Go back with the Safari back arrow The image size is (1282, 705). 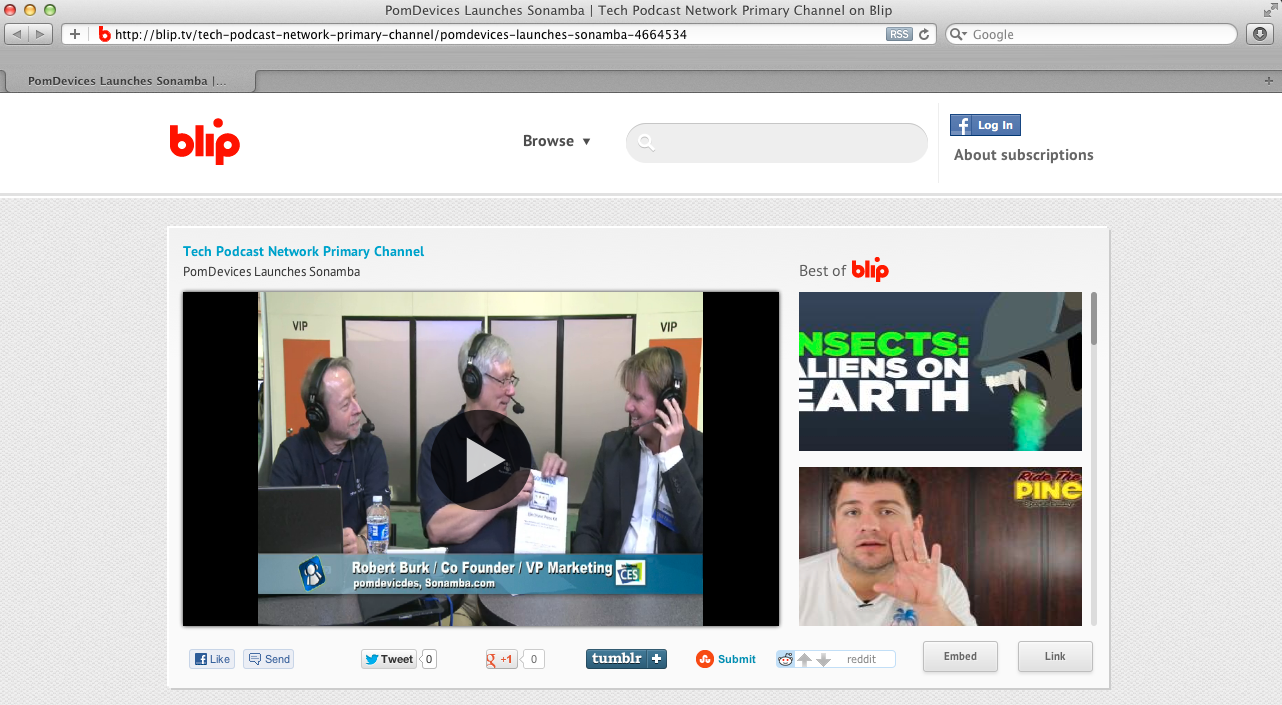point(17,34)
